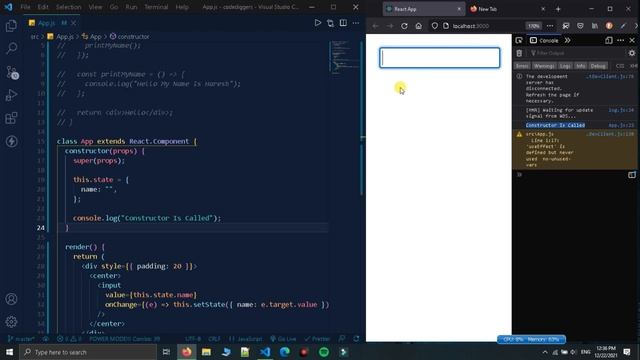The height and width of the screenshot is (360, 640).
Task: Open the Help menu in VS Code
Action: click(182, 7)
